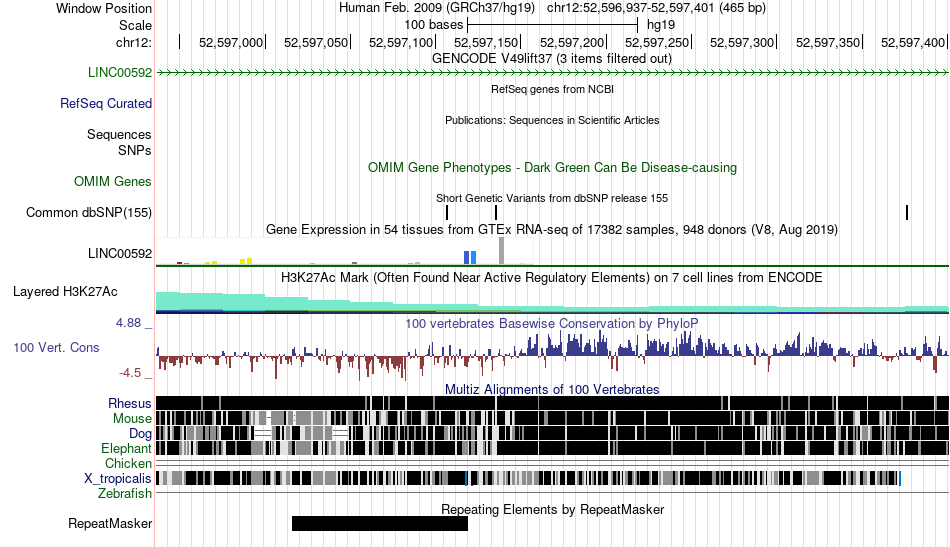Viewport: 950px width, 547px height.
Task: Select the Common dbSNP(155) track label
Action: (x=89, y=213)
